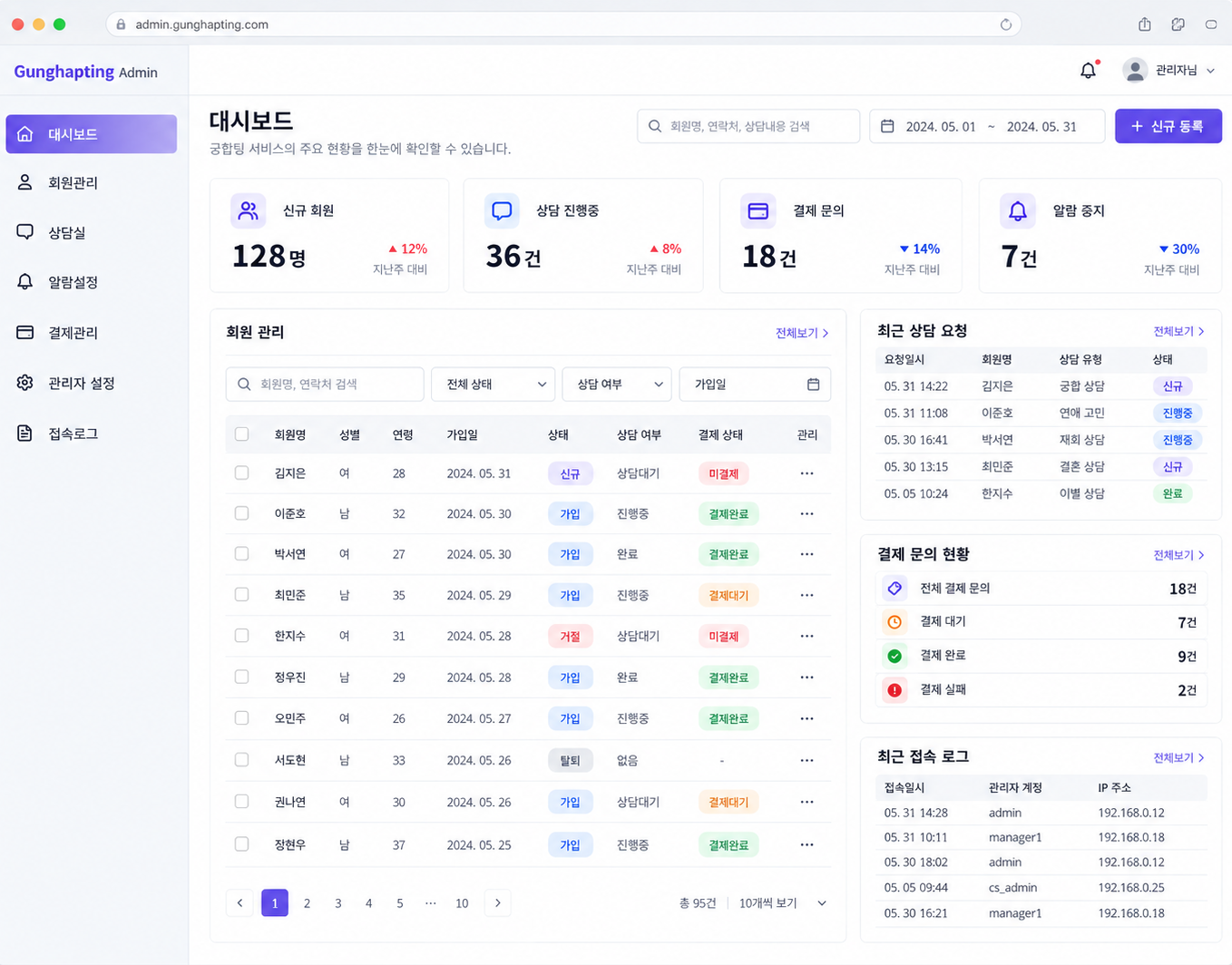Viewport: 1232px width, 965px height.
Task: Click 전체보기 link in 최근 상담 요청
Action: coord(1178,331)
